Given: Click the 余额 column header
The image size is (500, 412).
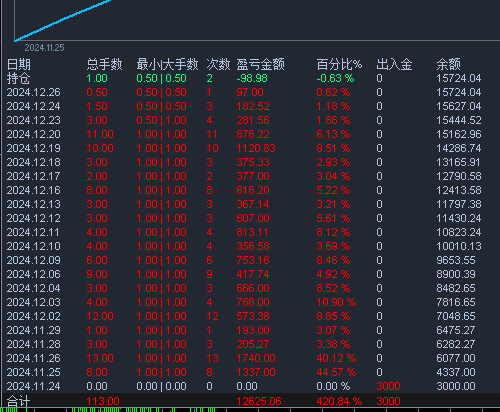Looking at the screenshot, I should pos(448,64).
